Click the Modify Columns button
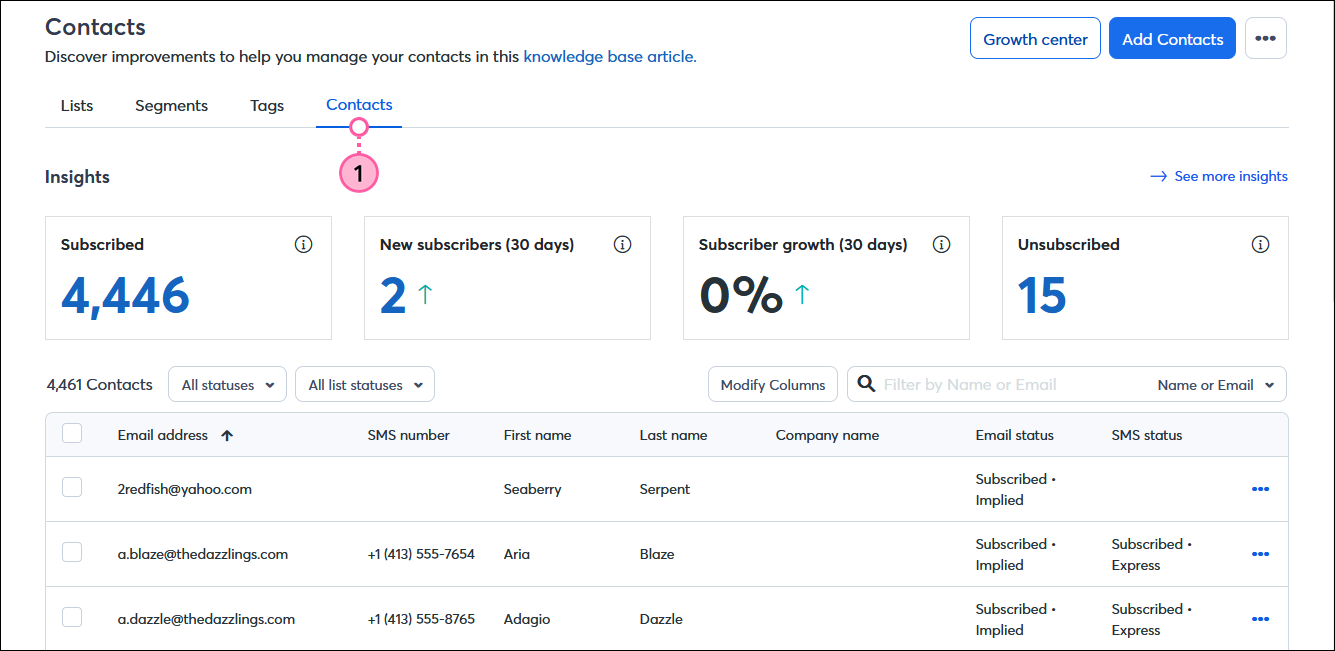1335x651 pixels. pyautogui.click(x=773, y=384)
